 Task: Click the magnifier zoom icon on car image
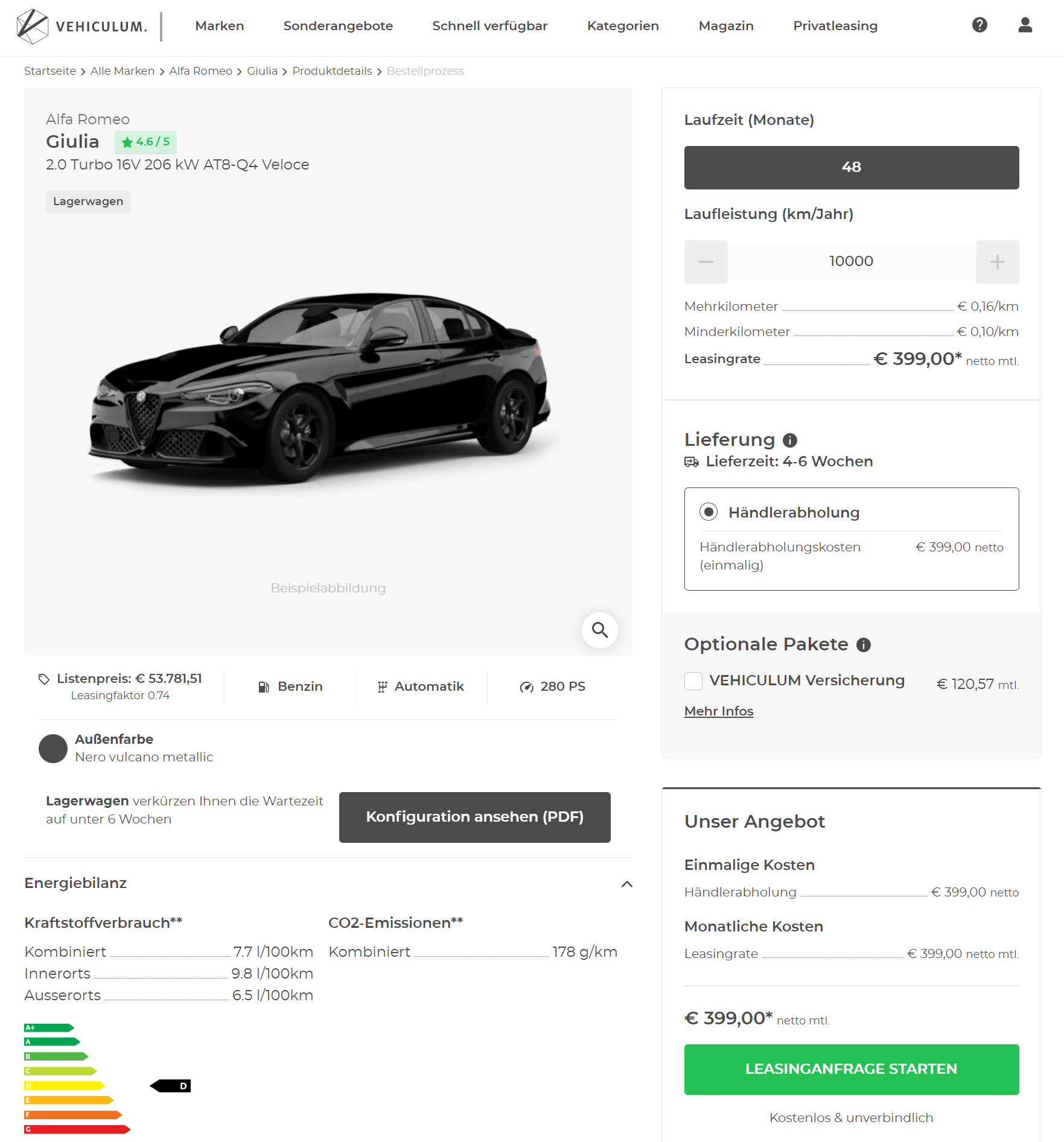coord(599,630)
